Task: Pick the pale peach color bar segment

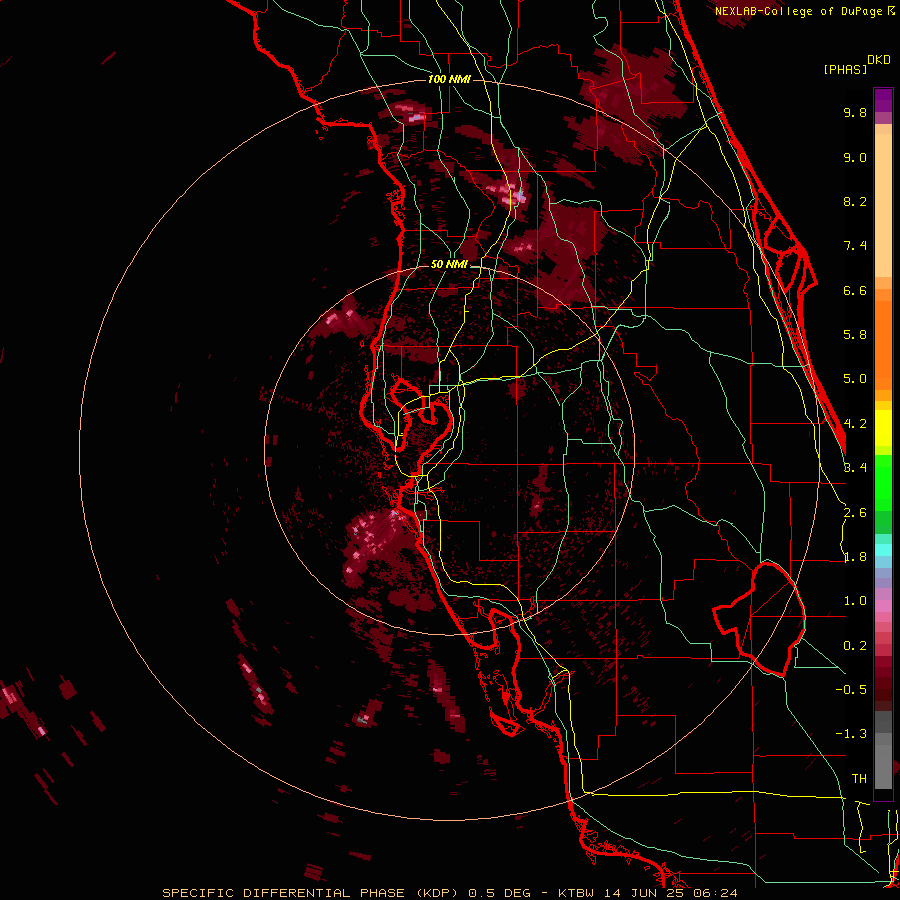Action: (883, 205)
